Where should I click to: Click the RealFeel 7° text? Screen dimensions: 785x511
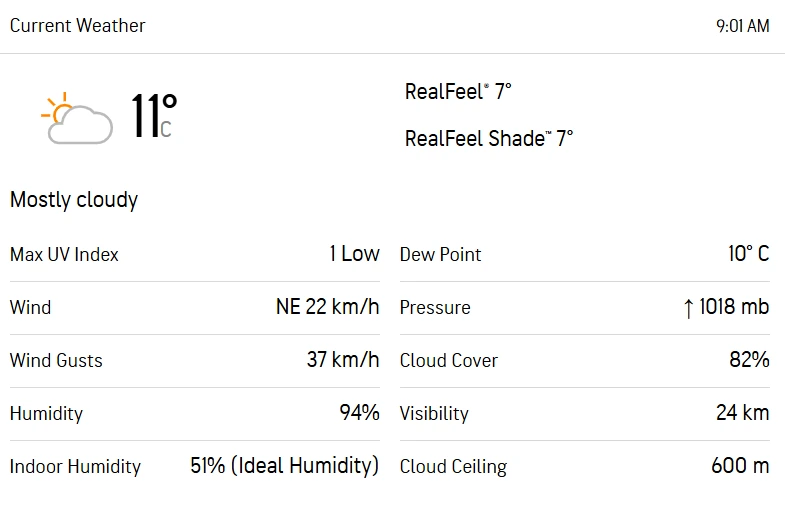[x=458, y=92]
